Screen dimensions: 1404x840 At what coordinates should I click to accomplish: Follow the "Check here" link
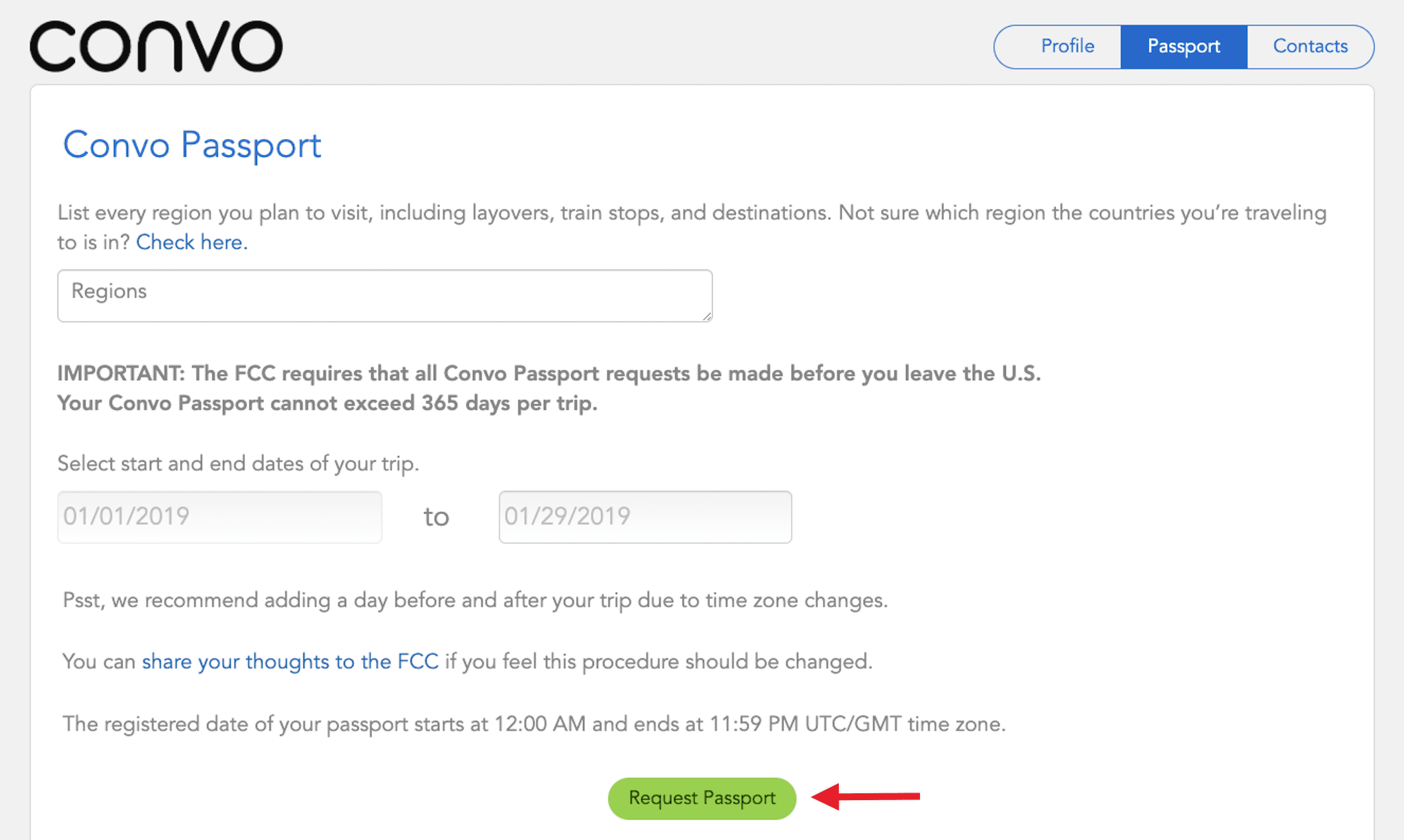click(x=191, y=243)
